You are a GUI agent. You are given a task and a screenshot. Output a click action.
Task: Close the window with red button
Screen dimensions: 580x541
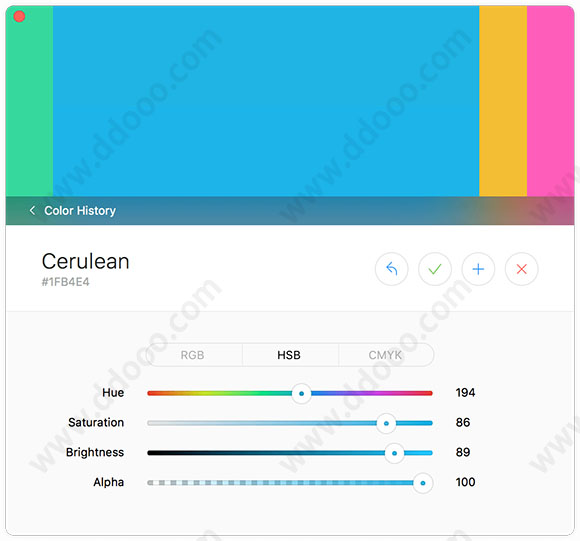(x=19, y=16)
